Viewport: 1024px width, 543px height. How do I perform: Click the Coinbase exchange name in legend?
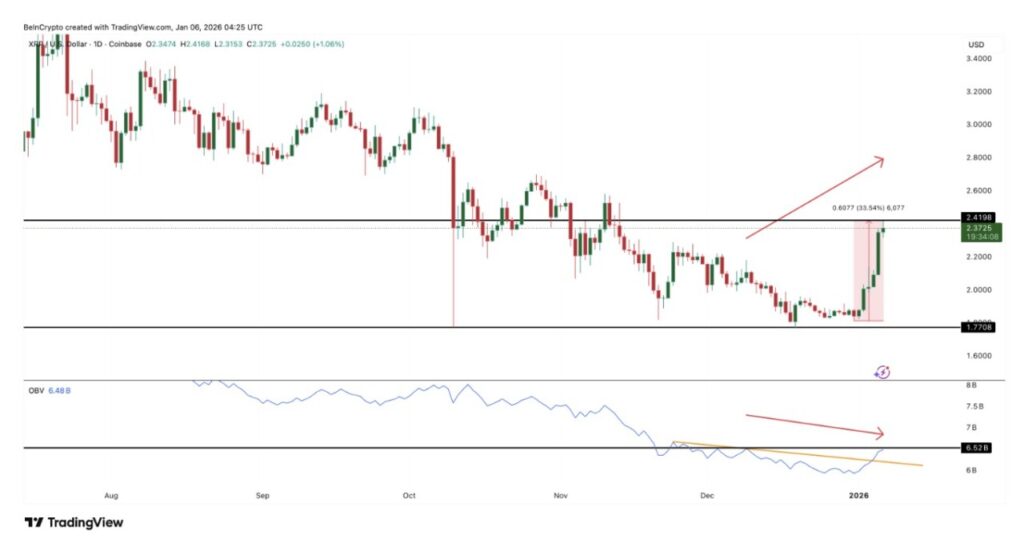122,46
